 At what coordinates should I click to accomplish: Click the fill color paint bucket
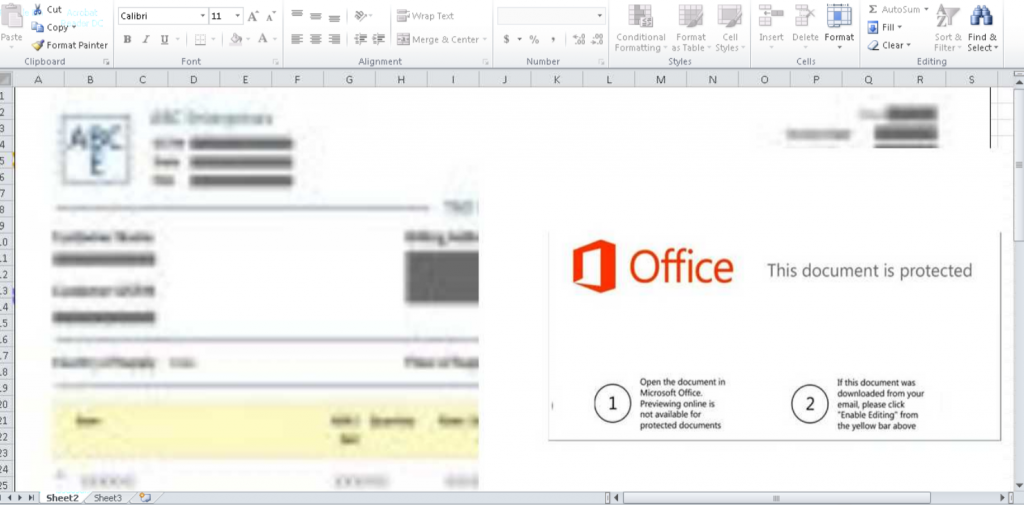[236, 39]
